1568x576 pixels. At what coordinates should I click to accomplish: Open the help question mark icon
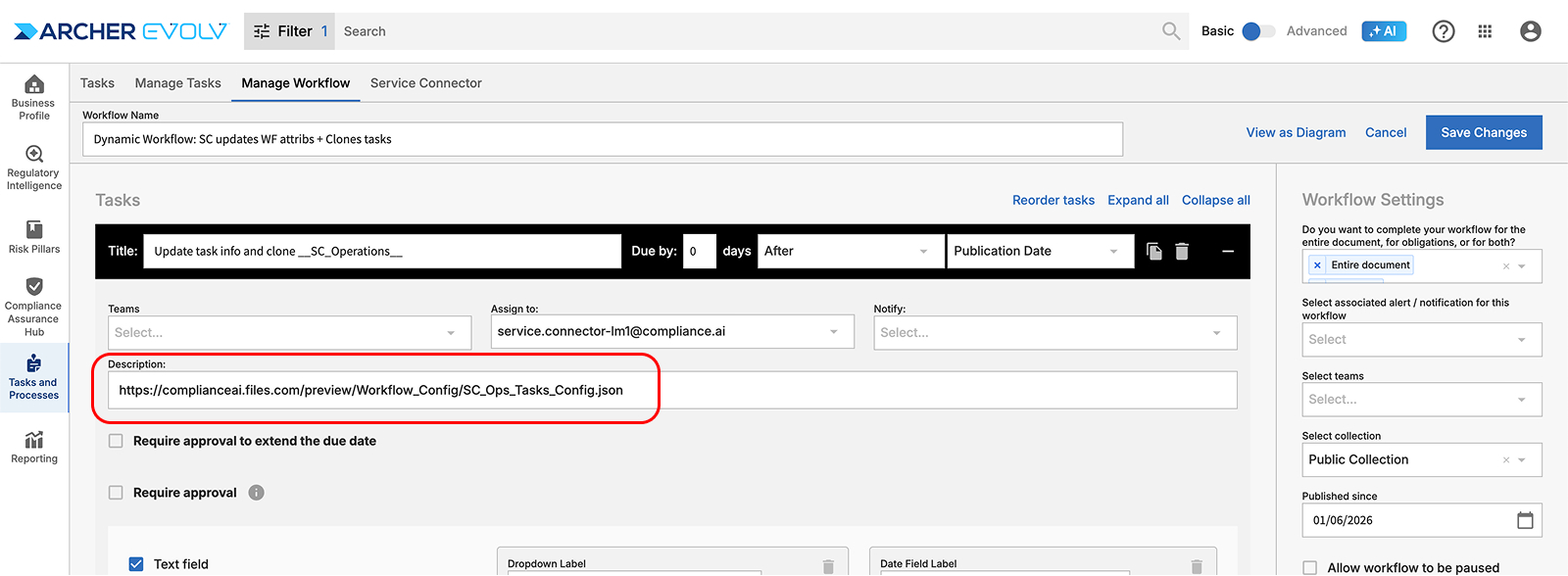[1443, 31]
